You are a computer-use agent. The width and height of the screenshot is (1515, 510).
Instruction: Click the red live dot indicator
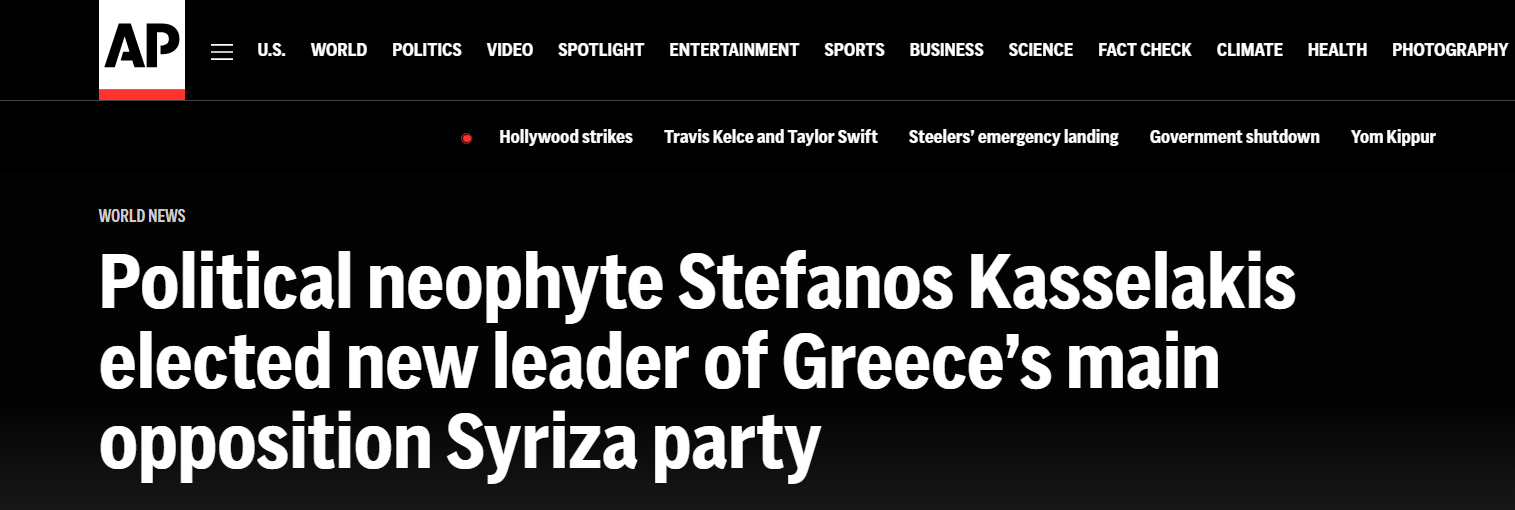pyautogui.click(x=466, y=138)
